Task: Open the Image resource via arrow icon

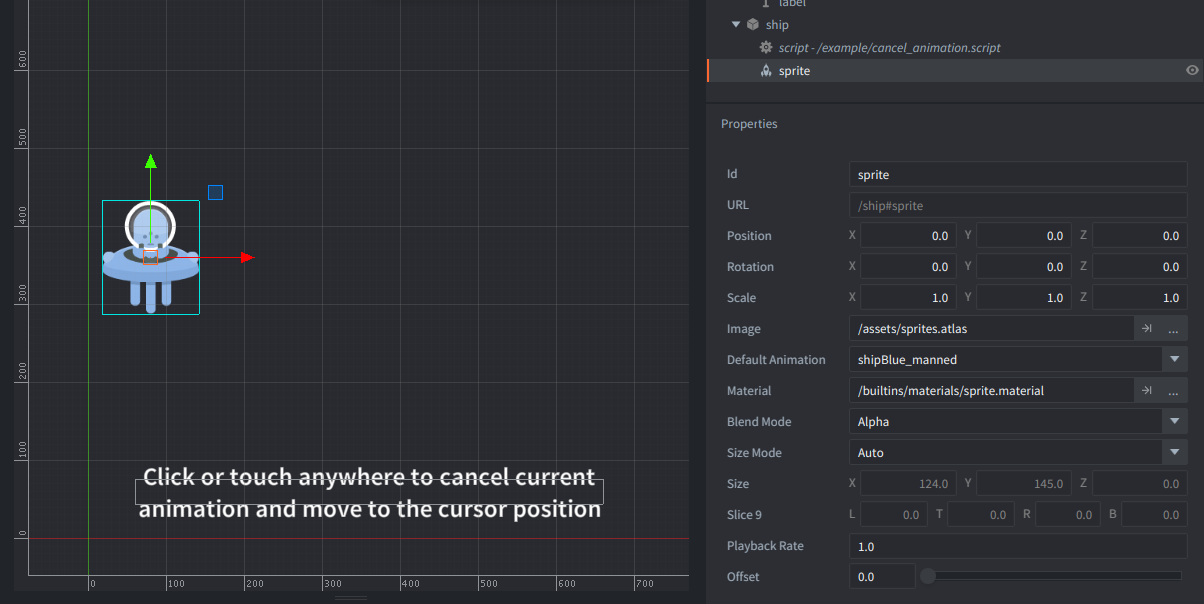Action: [x=1147, y=329]
